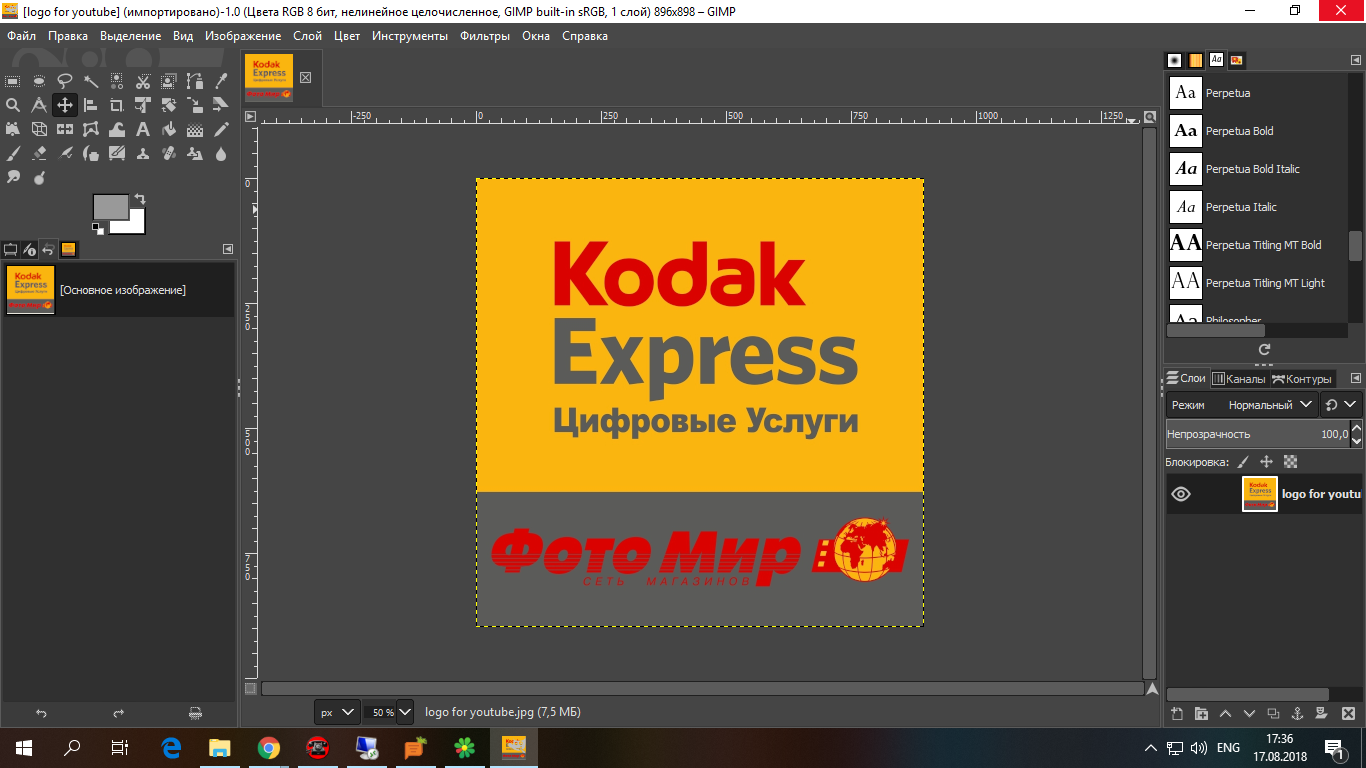
Task: Toggle lock pixels brush icon
Action: [x=1243, y=462]
